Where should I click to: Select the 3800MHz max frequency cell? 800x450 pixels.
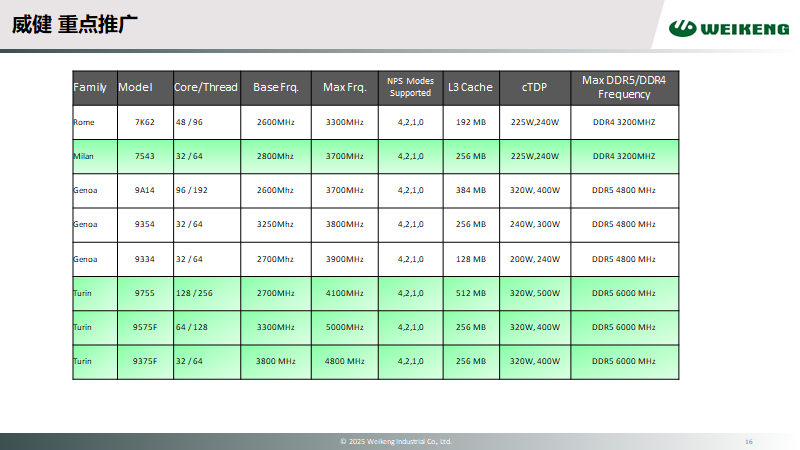point(344,224)
